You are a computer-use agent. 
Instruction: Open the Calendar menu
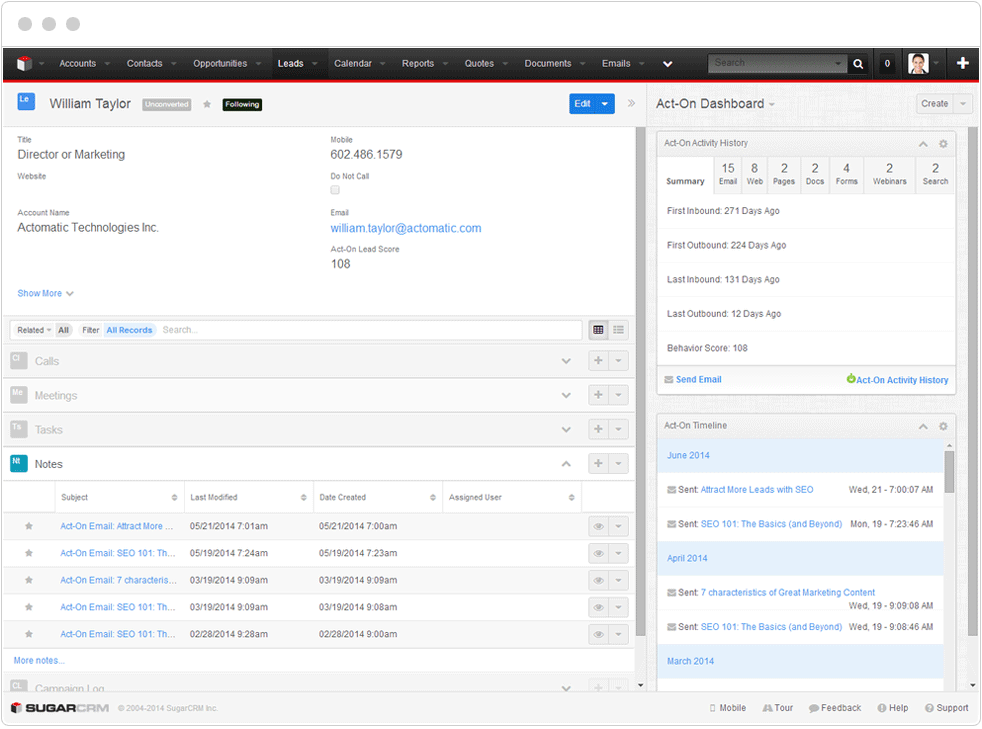click(x=353, y=63)
